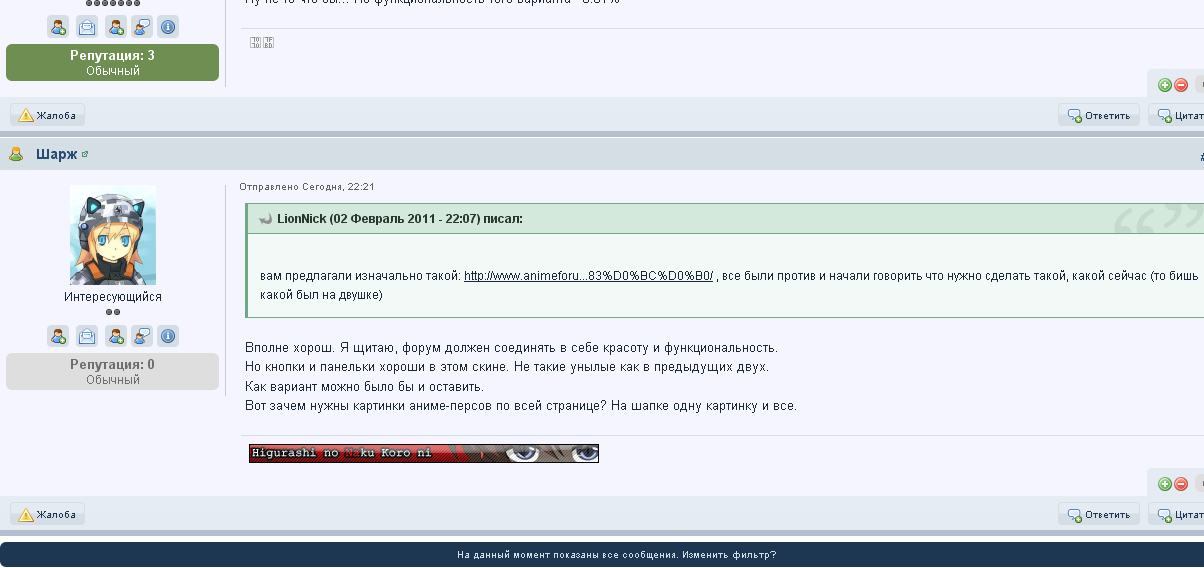Click speech-bubble user icon in Шарж's panel
This screenshot has height=568, width=1204.
pos(142,336)
